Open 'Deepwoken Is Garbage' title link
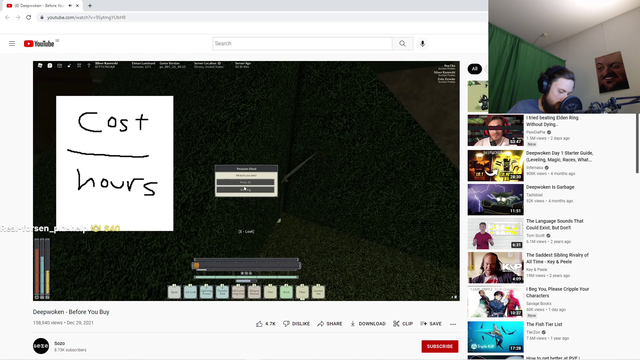Image resolution: width=640 pixels, height=360 pixels. [x=550, y=187]
